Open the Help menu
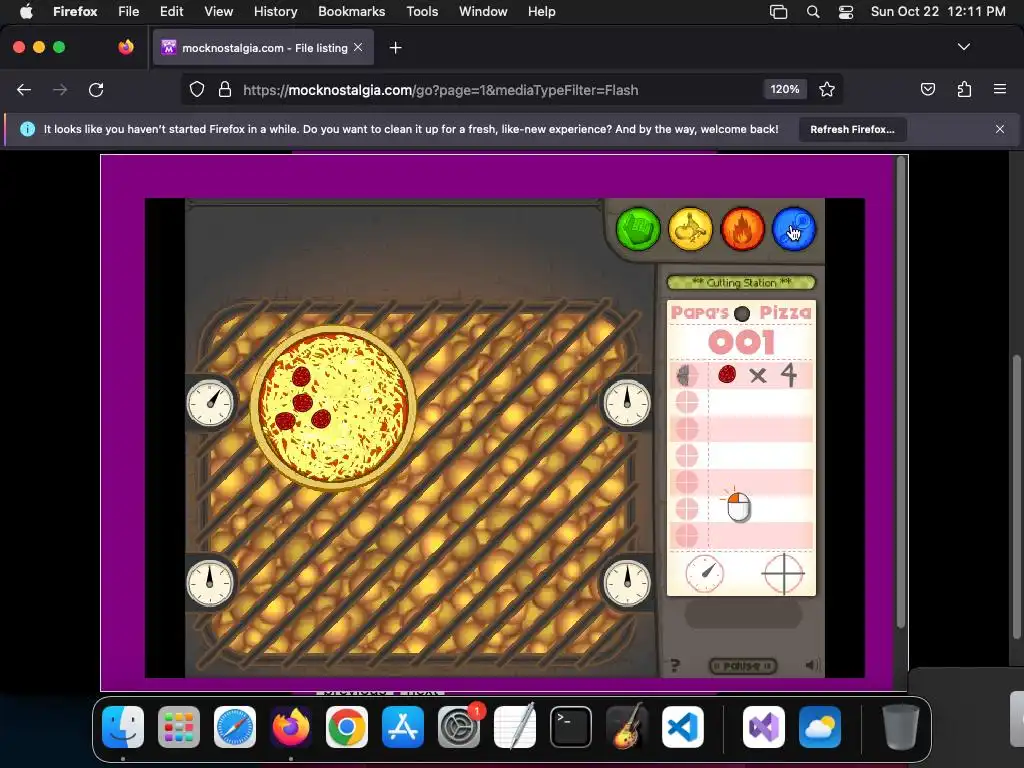This screenshot has width=1024, height=768. click(x=542, y=12)
